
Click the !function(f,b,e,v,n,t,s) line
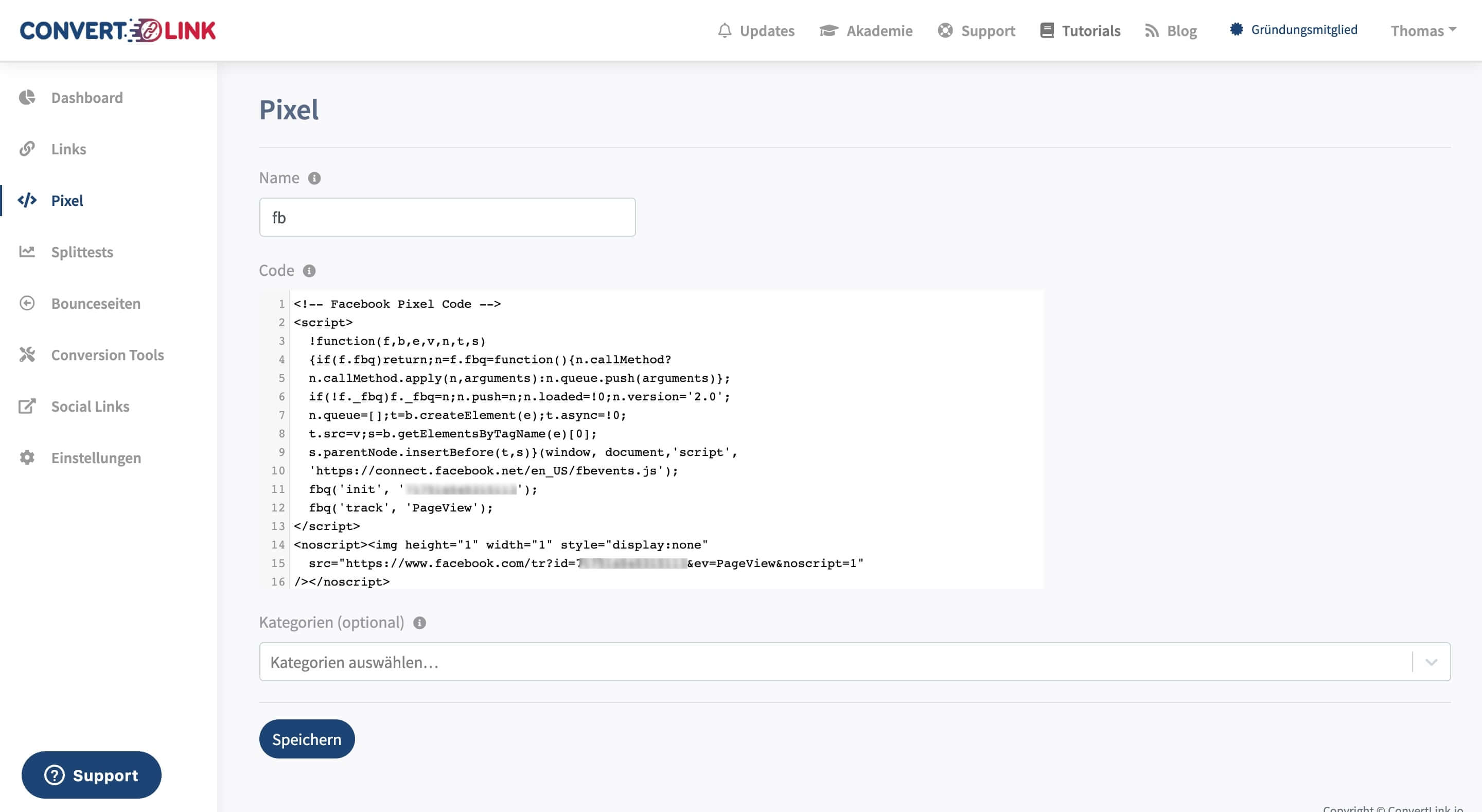397,341
